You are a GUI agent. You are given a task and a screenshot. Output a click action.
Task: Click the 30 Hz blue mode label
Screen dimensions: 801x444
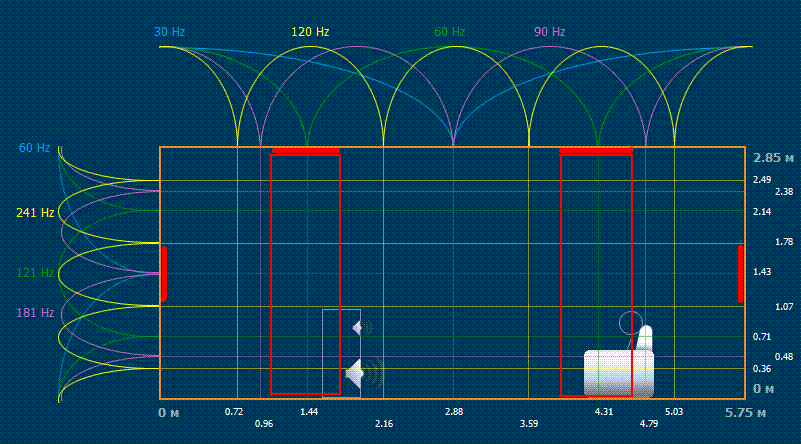[169, 32]
